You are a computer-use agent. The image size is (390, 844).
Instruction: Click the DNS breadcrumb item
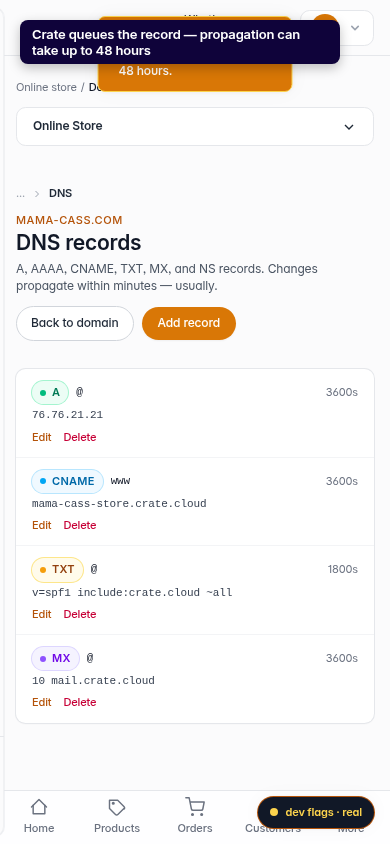(60, 193)
